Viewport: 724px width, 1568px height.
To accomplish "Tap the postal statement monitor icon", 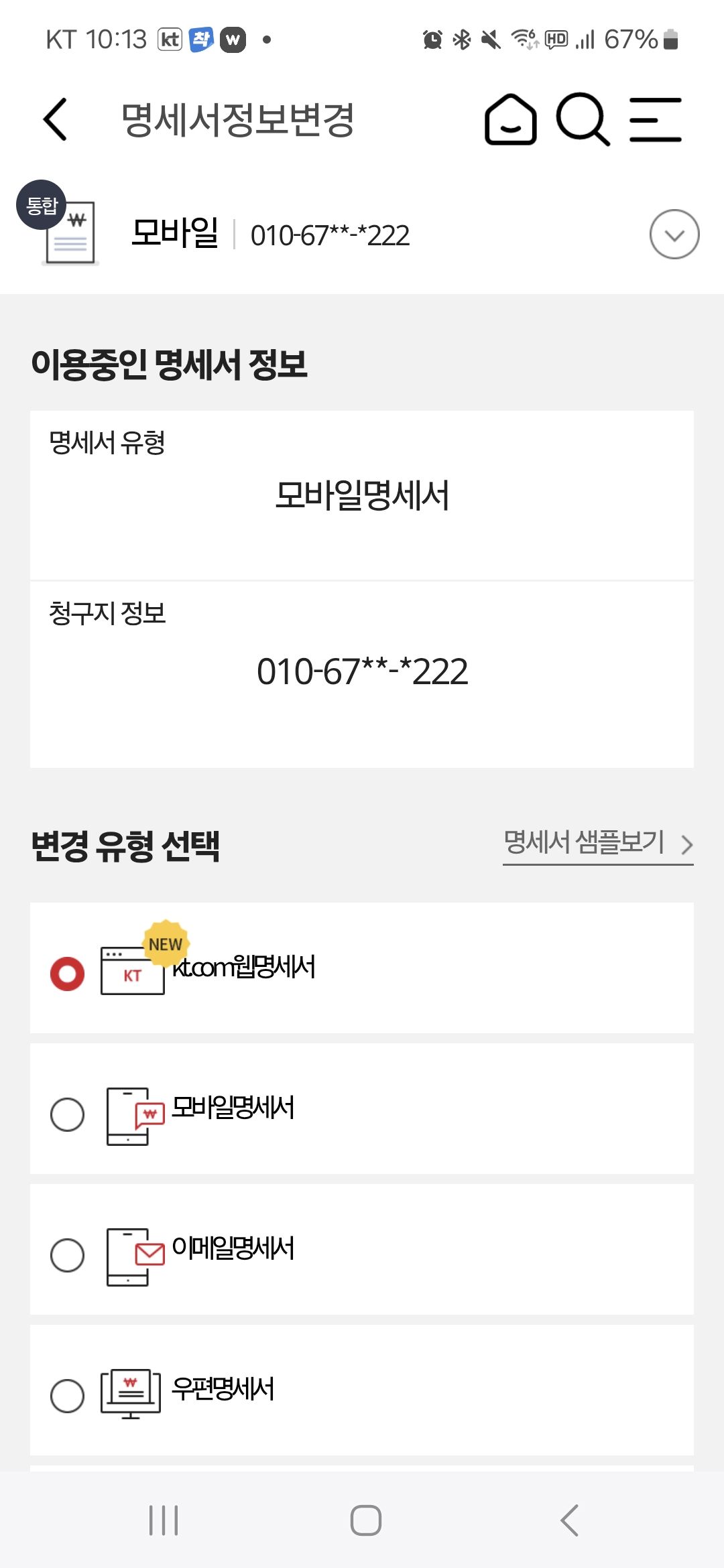I will point(131,1394).
